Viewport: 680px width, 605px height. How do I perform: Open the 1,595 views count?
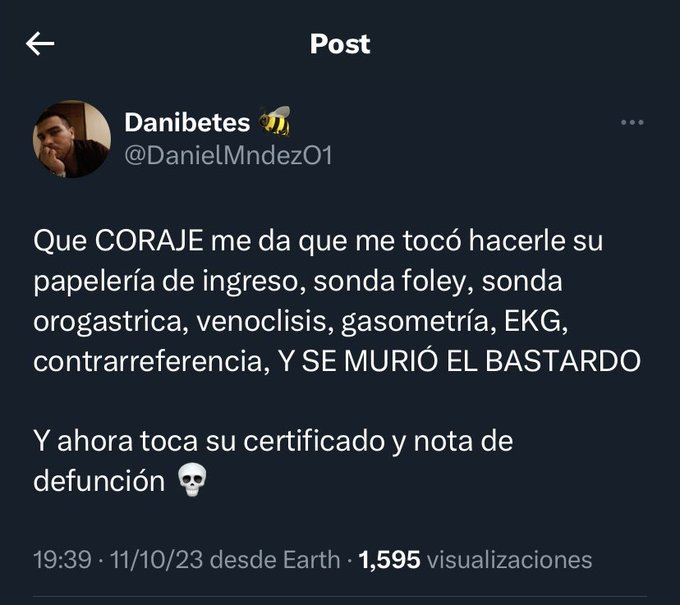pos(389,559)
